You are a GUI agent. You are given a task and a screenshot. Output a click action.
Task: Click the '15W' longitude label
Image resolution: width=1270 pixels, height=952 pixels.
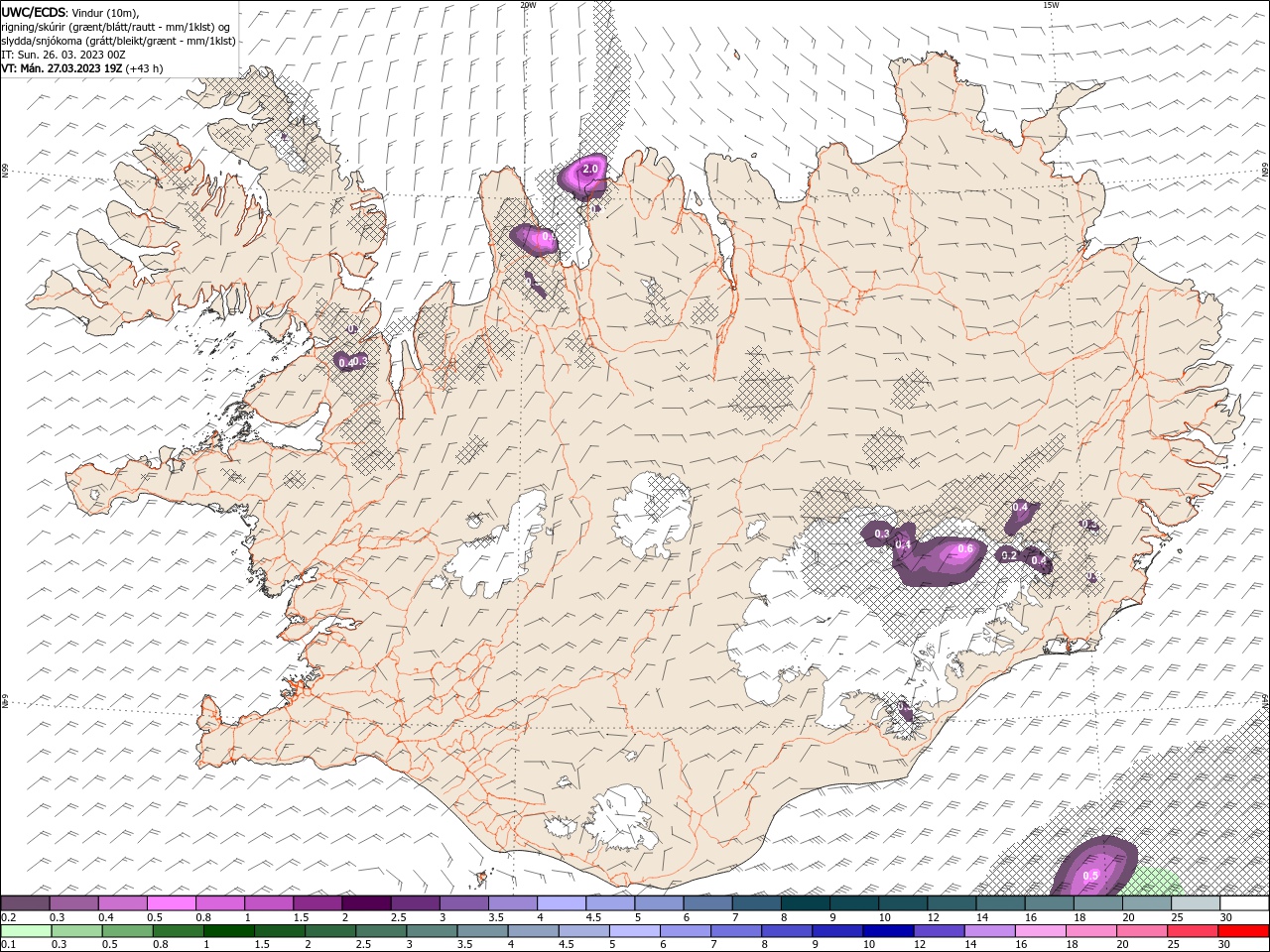(x=1051, y=5)
